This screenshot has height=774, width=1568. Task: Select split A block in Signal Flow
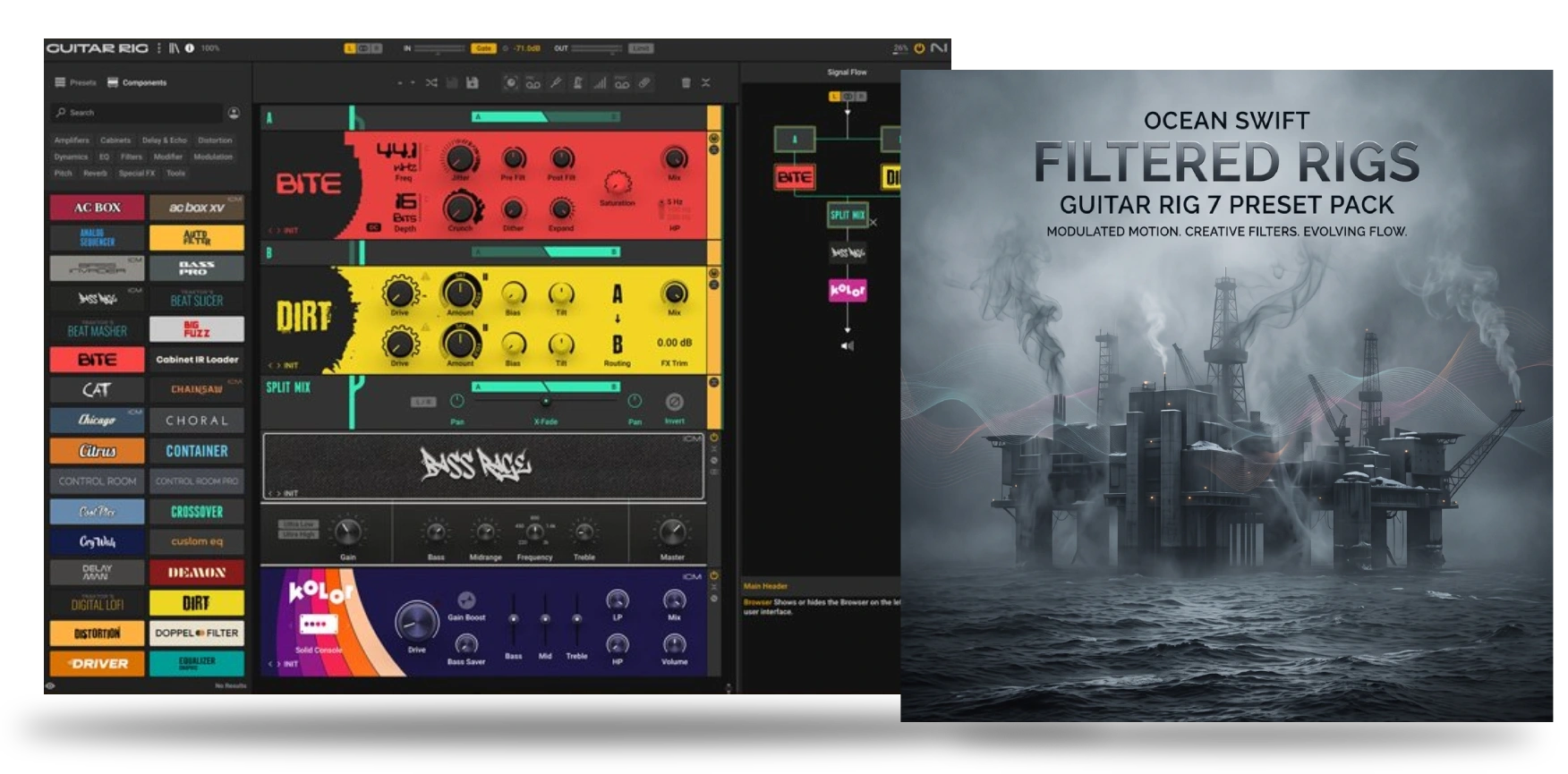pos(794,139)
